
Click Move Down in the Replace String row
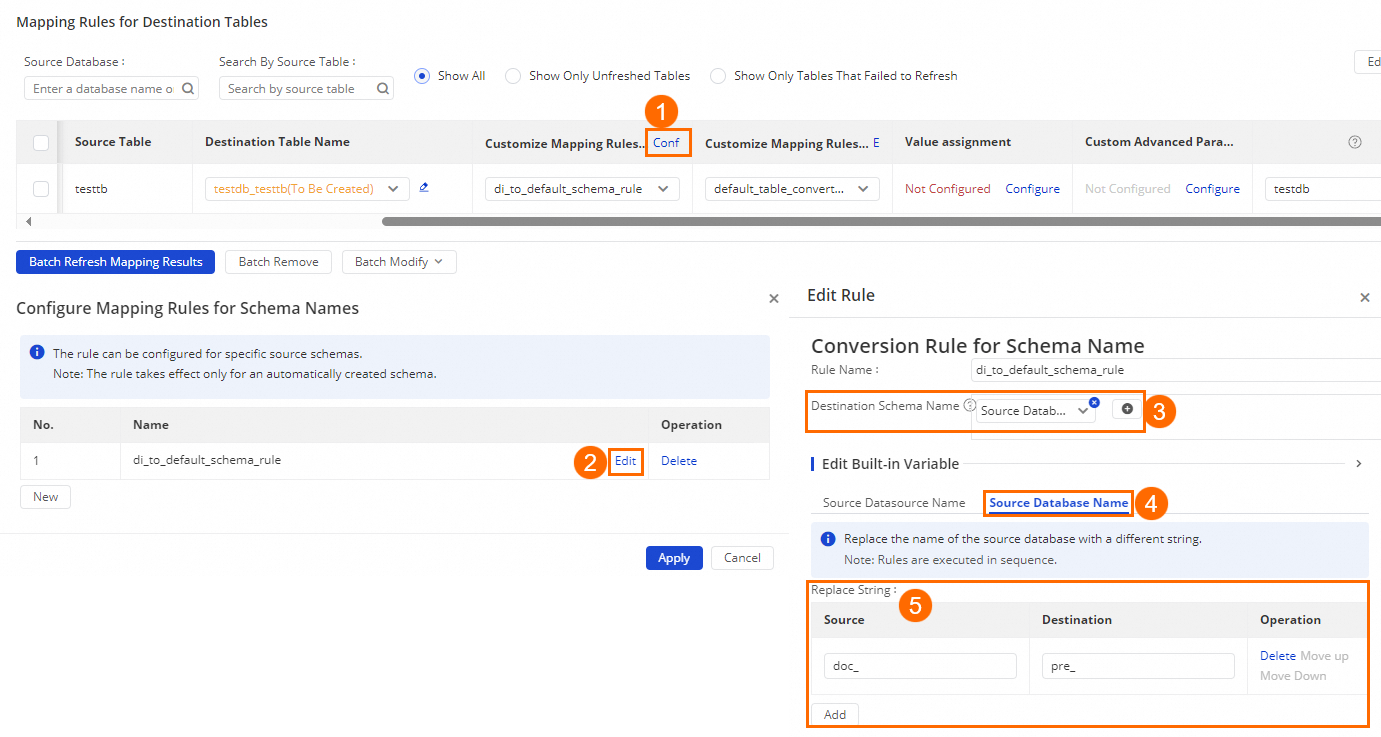click(1293, 676)
